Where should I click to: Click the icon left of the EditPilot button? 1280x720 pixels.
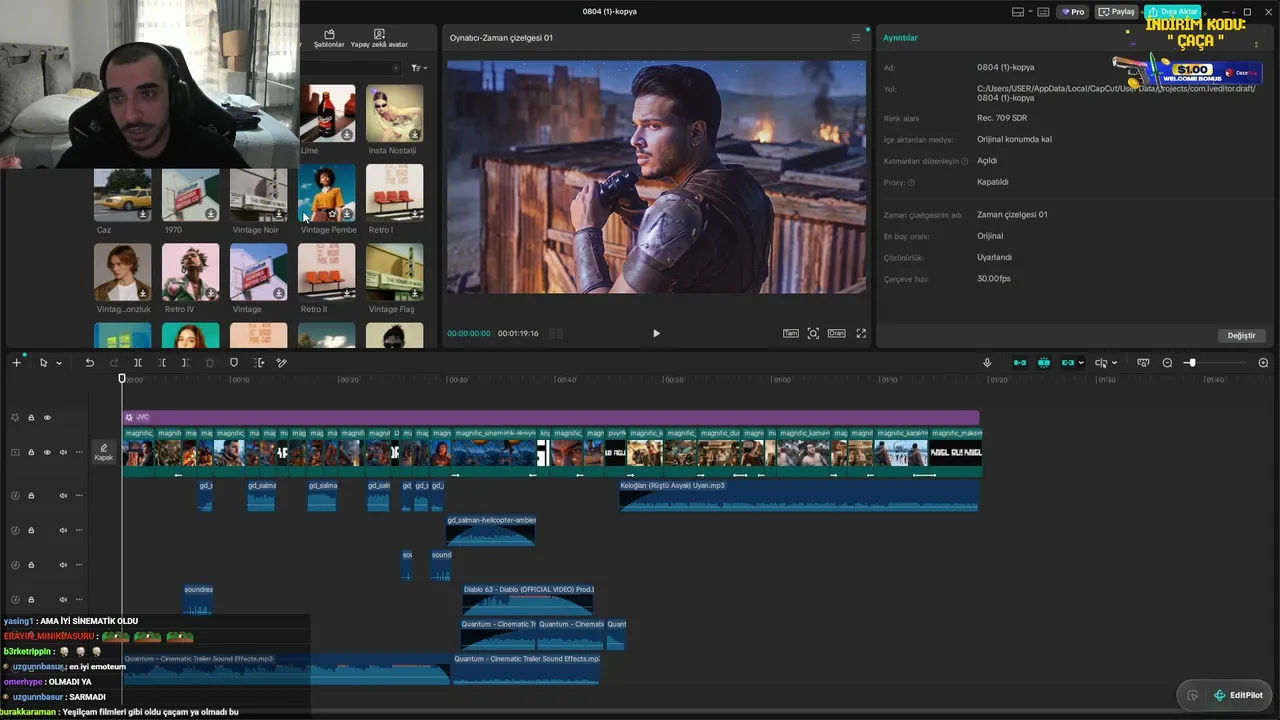(x=1193, y=696)
